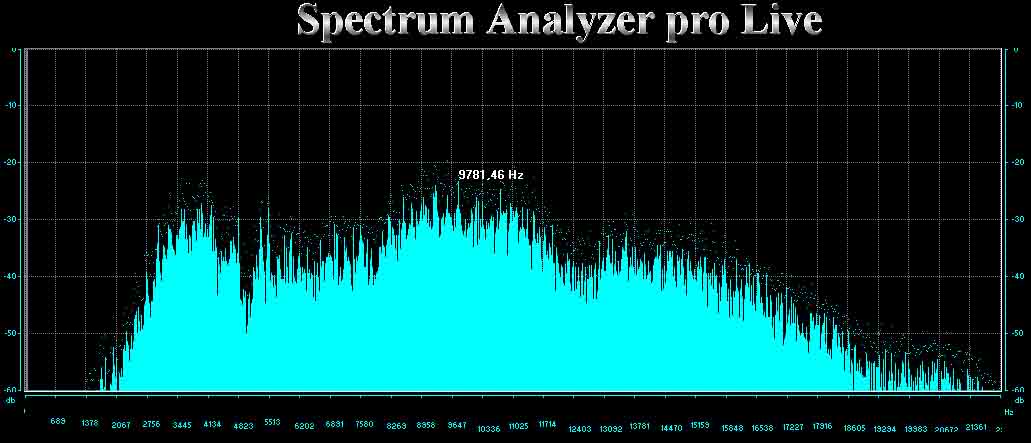
Task: Click the 7580 frequency axis label
Action: 365,424
